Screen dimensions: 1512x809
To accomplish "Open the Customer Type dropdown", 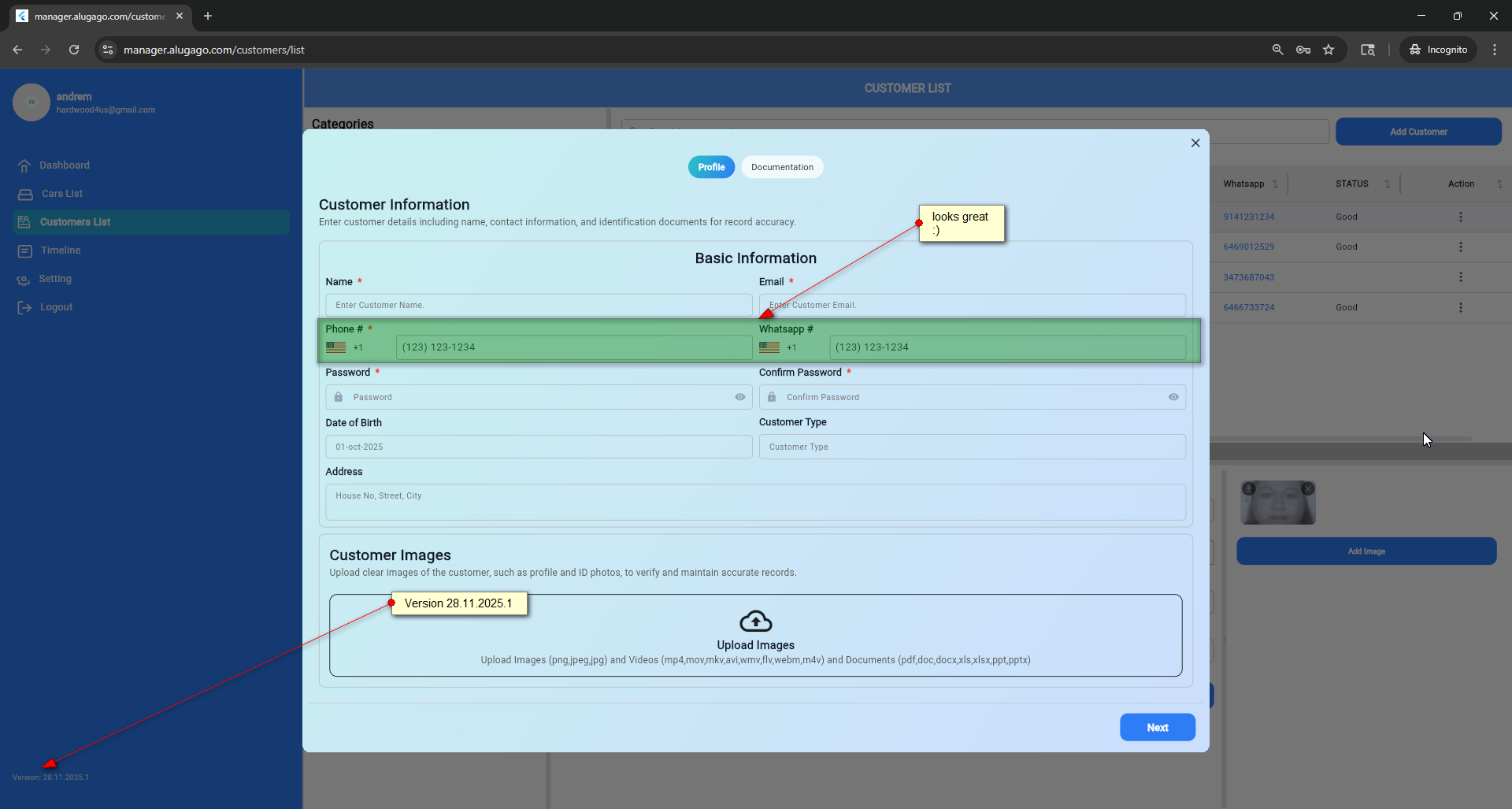I will pos(972,447).
